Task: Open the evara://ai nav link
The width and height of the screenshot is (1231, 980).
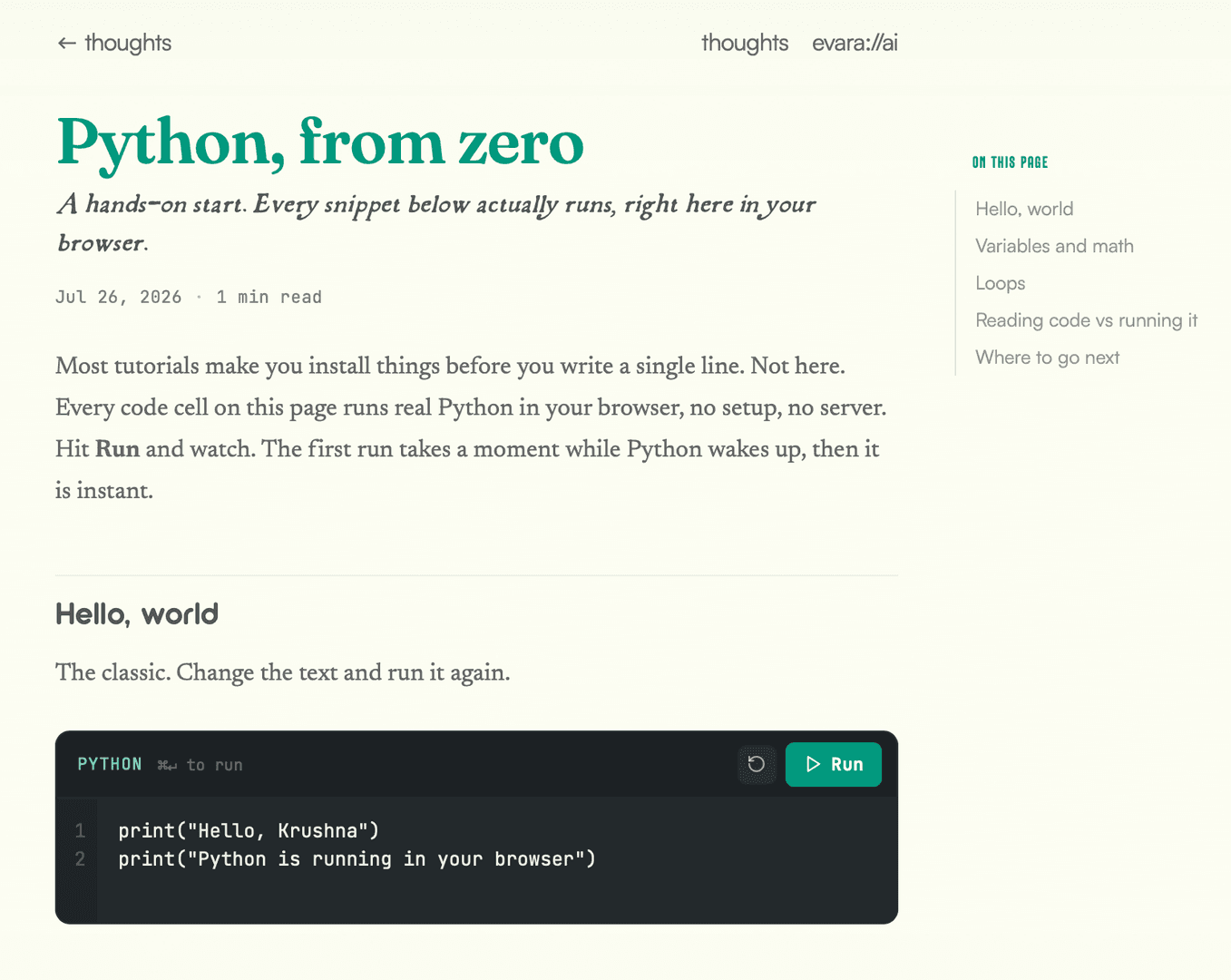Action: (855, 43)
